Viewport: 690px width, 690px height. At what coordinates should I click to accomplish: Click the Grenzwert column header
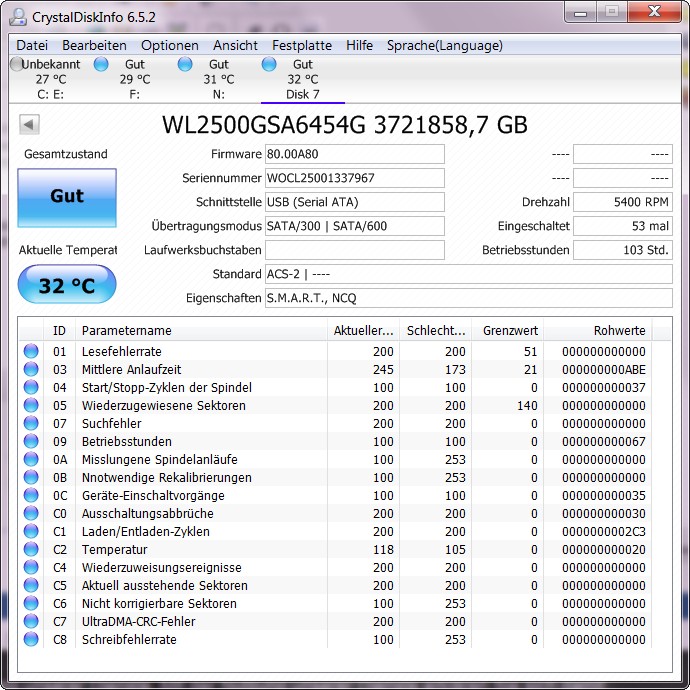(508, 330)
